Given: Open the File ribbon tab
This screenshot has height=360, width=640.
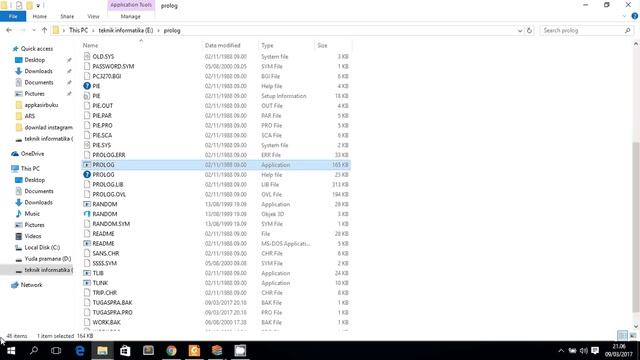Looking at the screenshot, I should click(x=13, y=16).
